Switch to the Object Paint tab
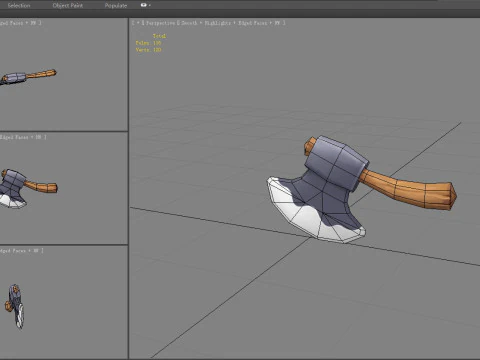Screen dimensions: 480x360 68,5
